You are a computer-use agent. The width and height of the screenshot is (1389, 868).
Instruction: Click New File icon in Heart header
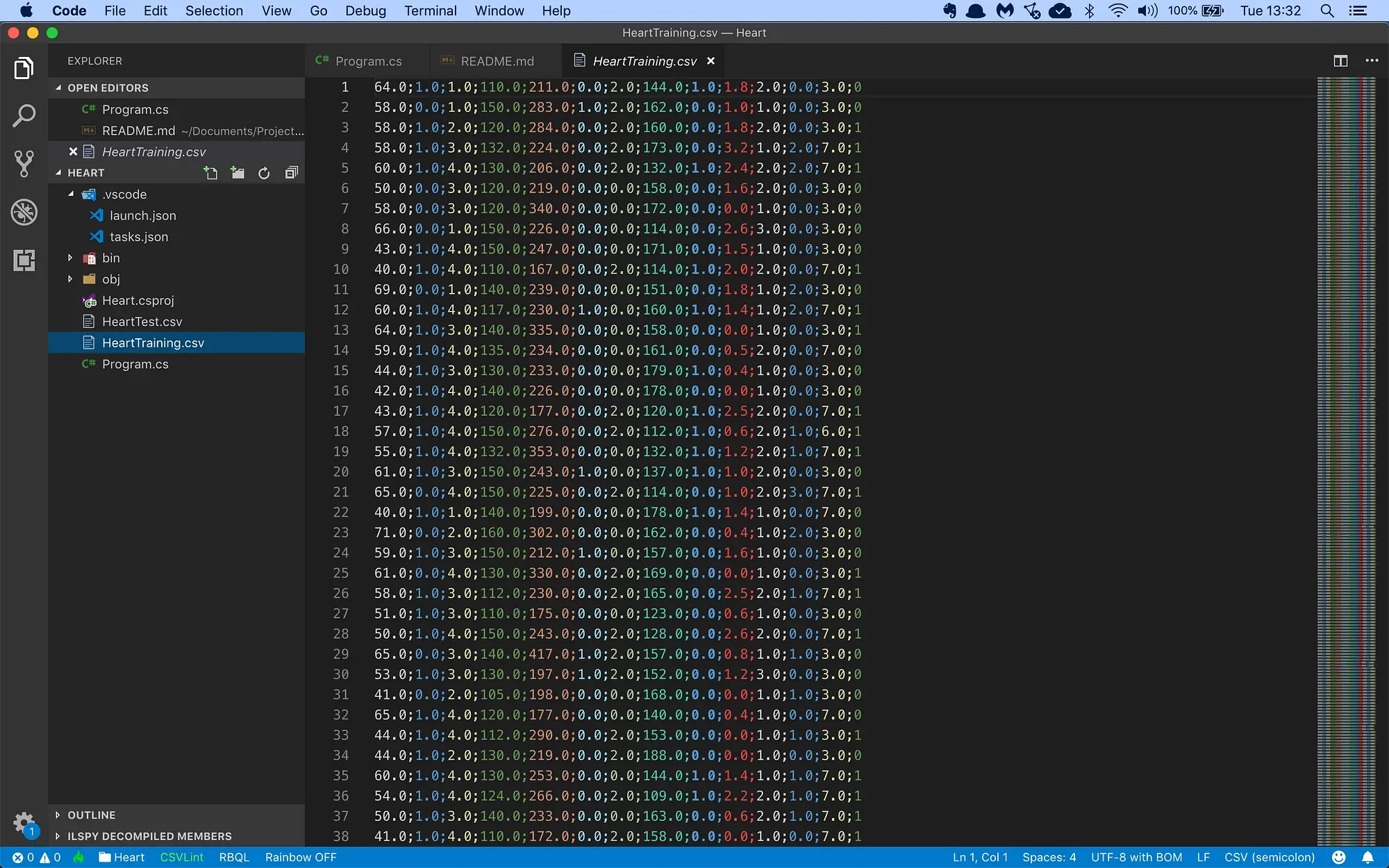tap(210, 173)
